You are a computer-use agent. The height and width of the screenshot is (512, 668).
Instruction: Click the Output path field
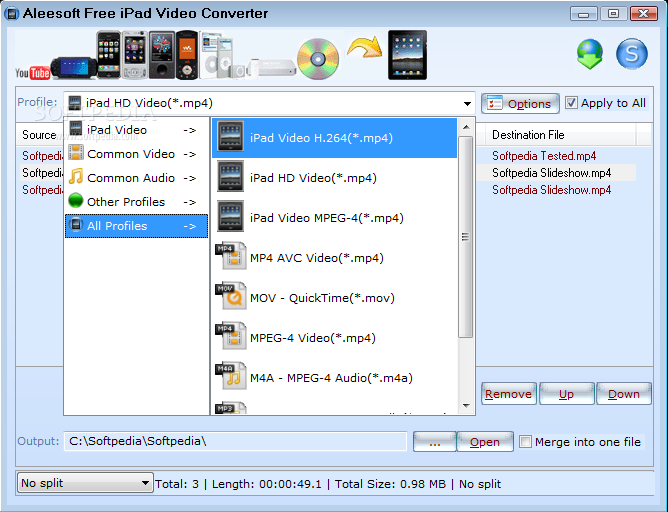click(235, 441)
